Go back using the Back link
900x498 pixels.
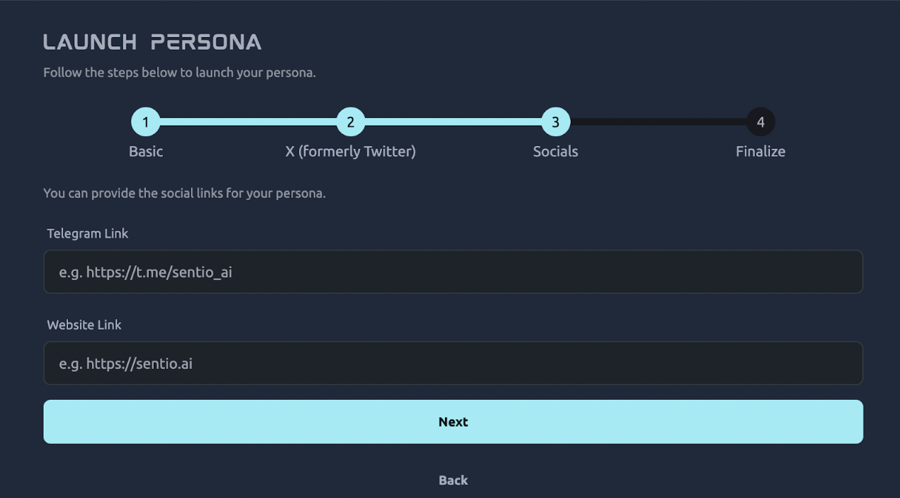click(453, 480)
